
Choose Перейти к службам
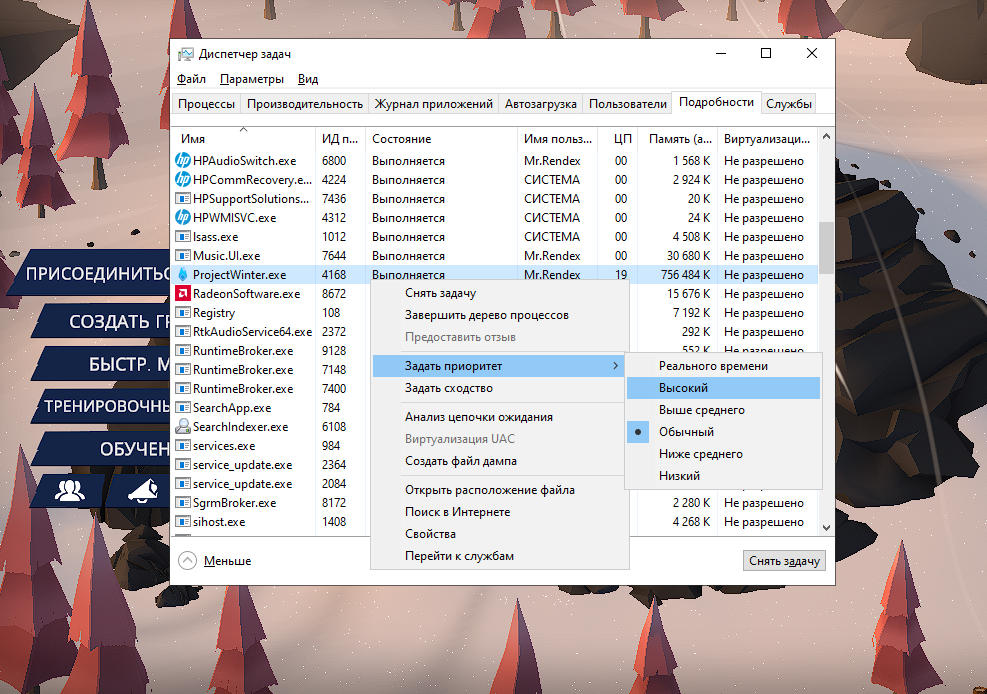coord(500,556)
